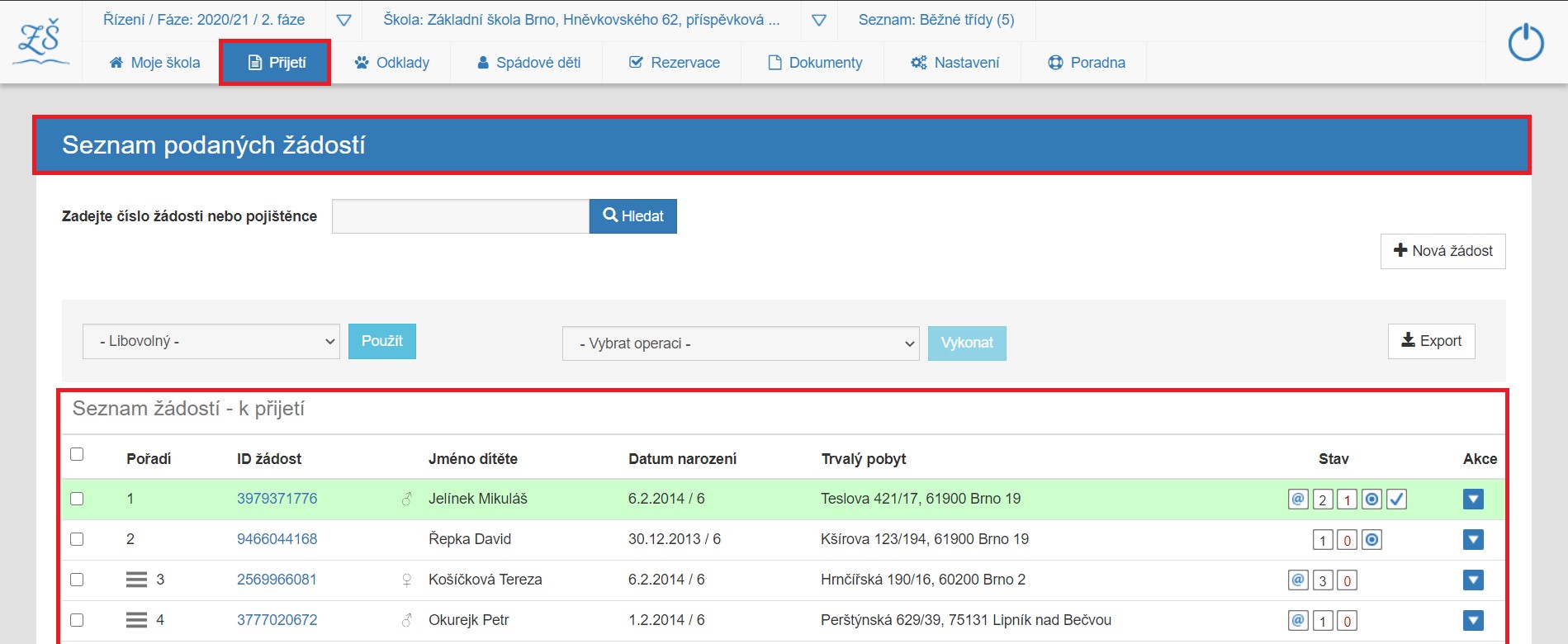
Task: Open the Nastavení tab
Action: pyautogui.click(x=955, y=63)
